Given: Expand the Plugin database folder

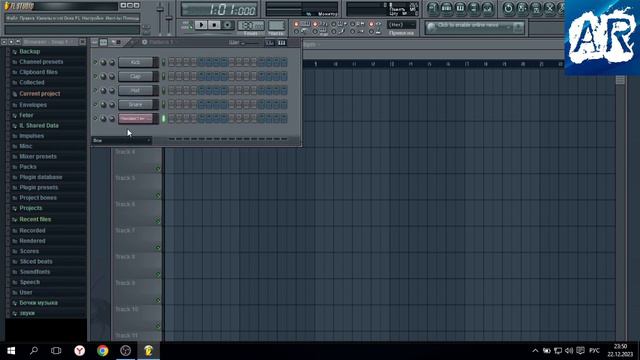Looking at the screenshot, I should point(41,177).
